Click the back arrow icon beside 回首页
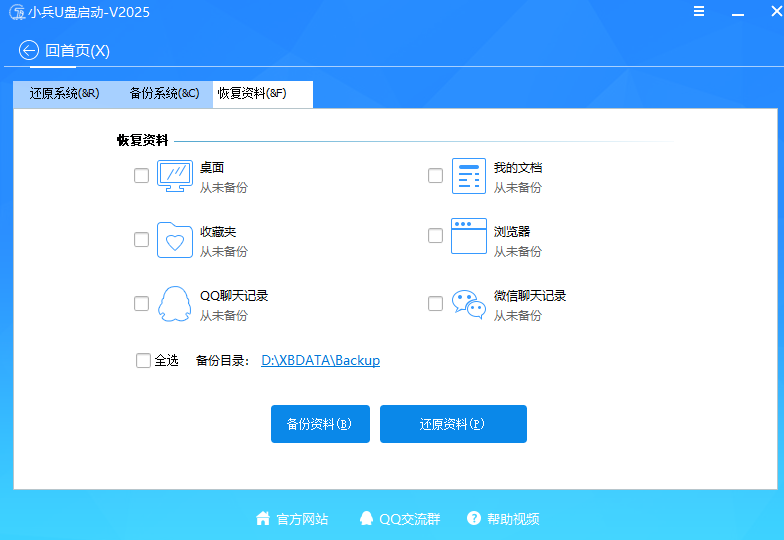 [x=28, y=50]
